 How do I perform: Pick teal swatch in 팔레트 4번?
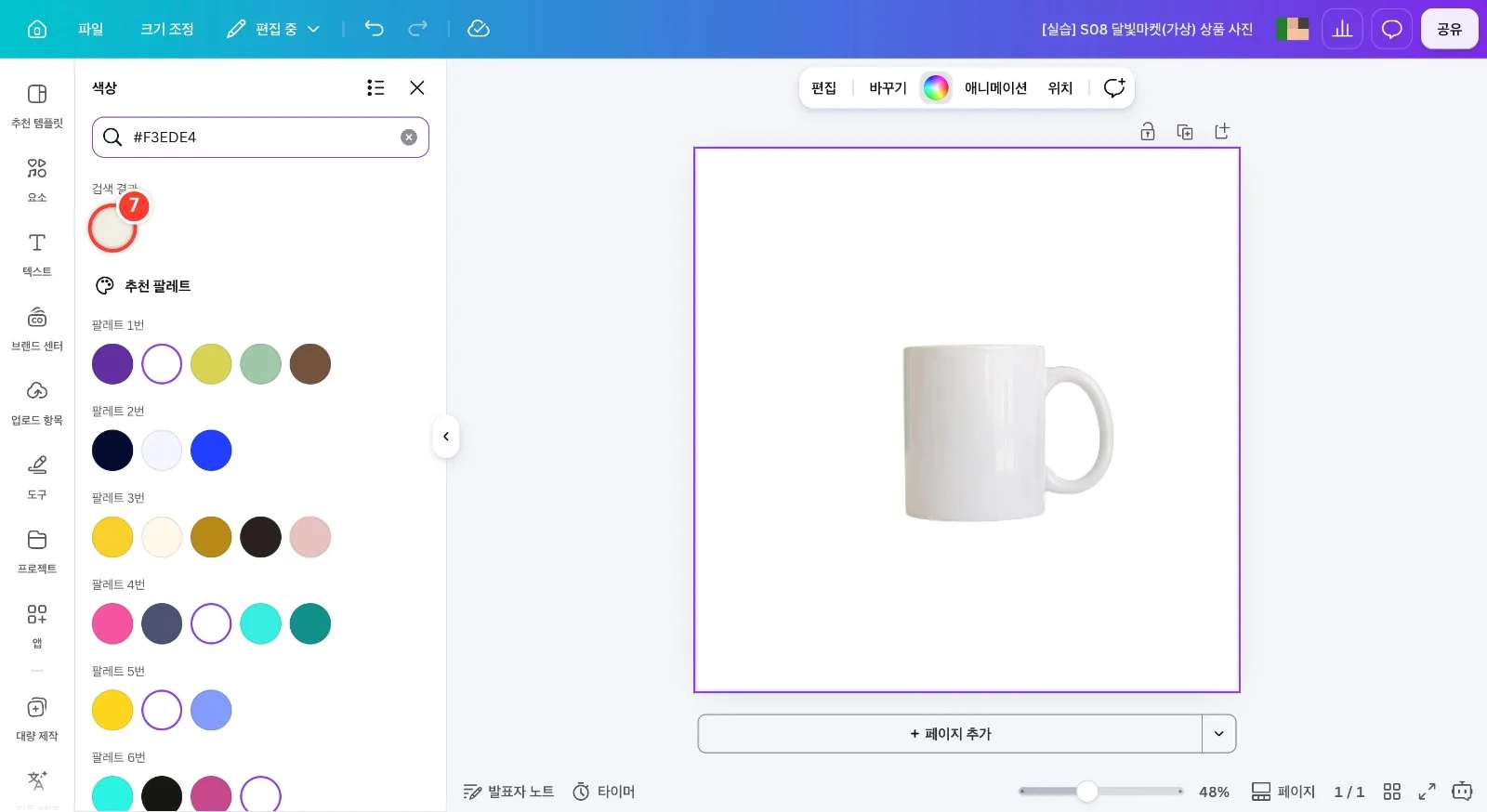(x=310, y=623)
